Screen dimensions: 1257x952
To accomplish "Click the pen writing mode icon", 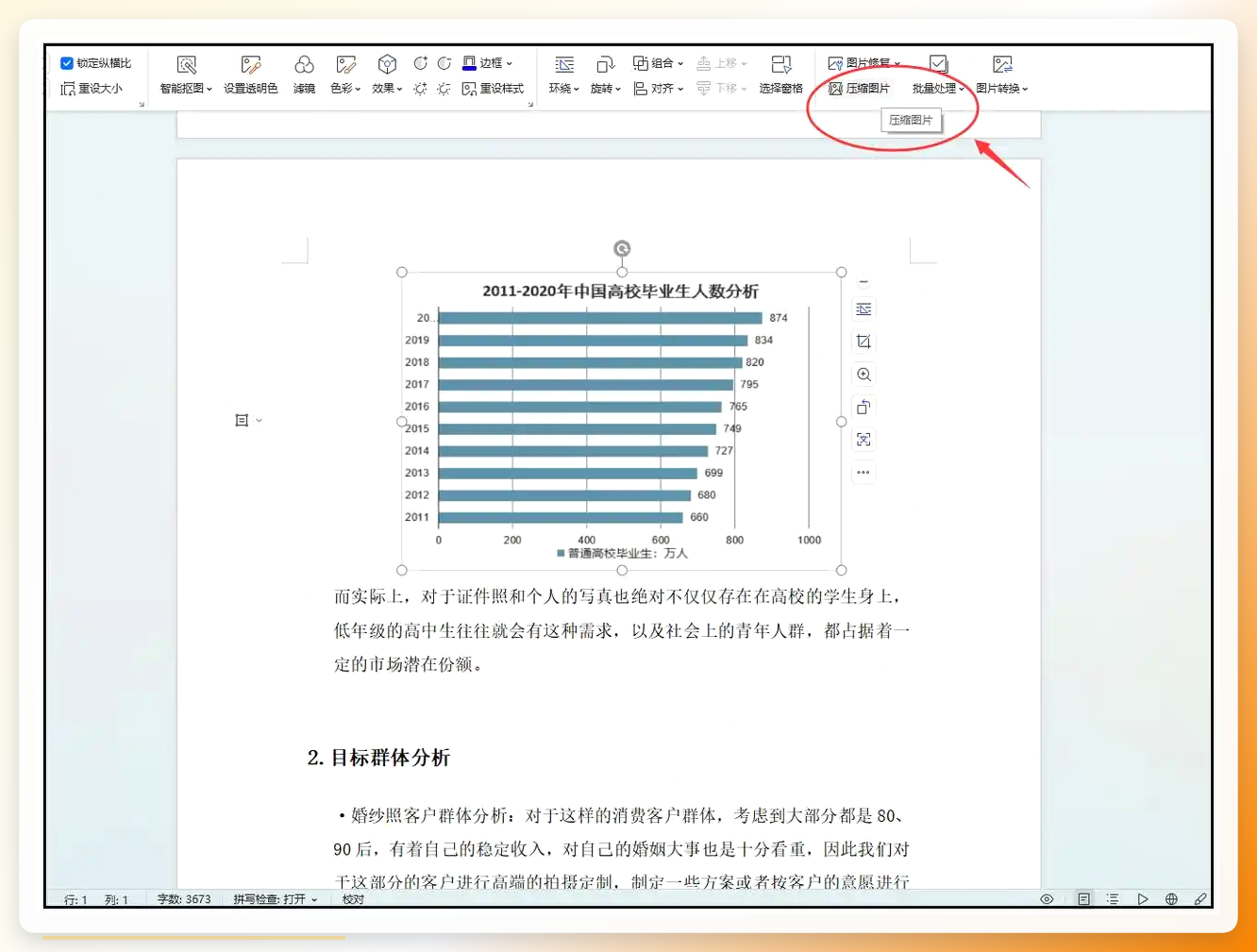I will [1200, 899].
